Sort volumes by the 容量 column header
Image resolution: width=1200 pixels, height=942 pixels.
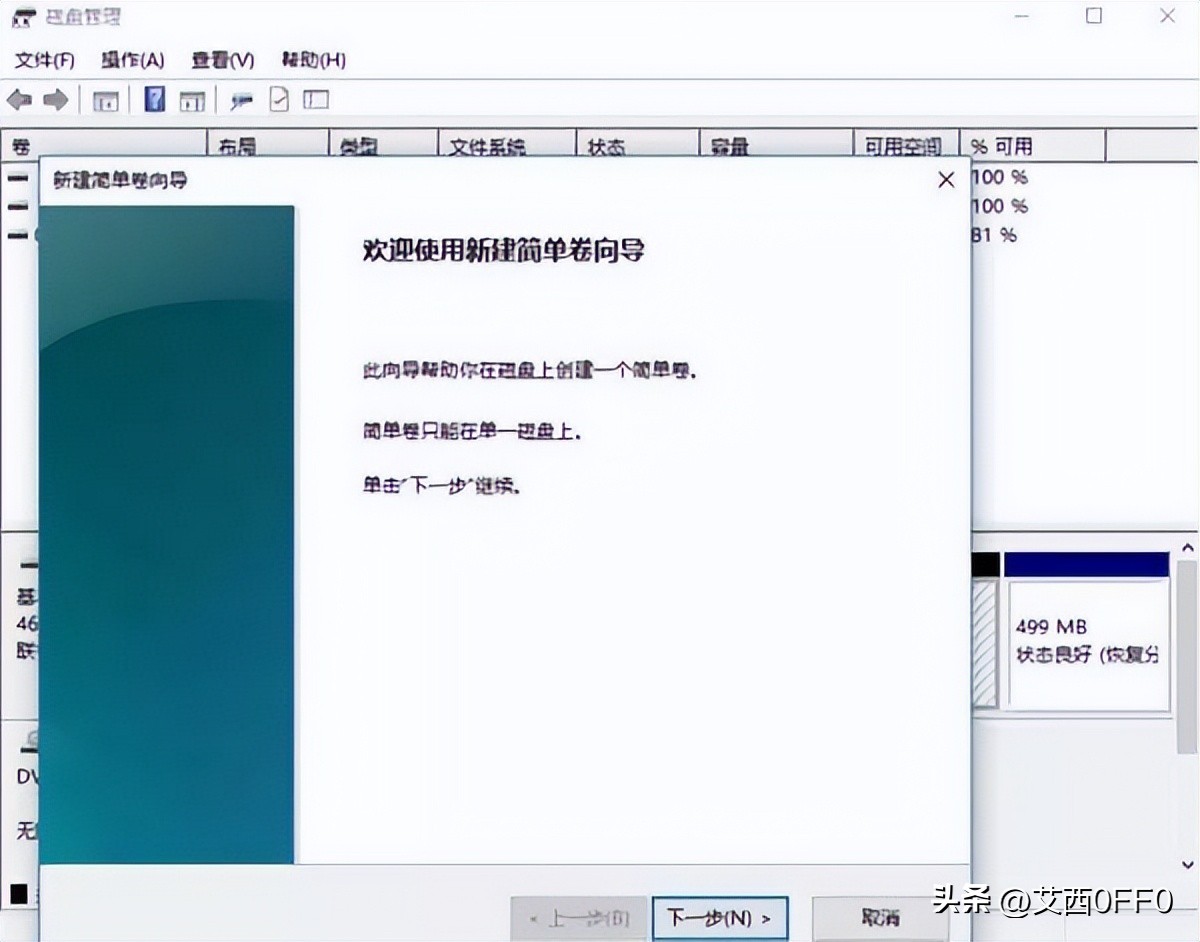click(x=728, y=146)
